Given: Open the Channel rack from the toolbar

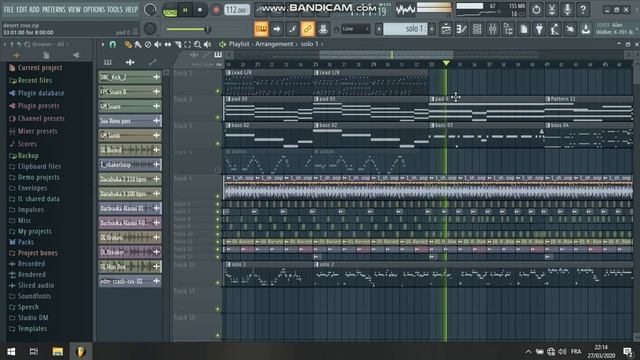Looking at the screenshot, I should coord(477,29).
